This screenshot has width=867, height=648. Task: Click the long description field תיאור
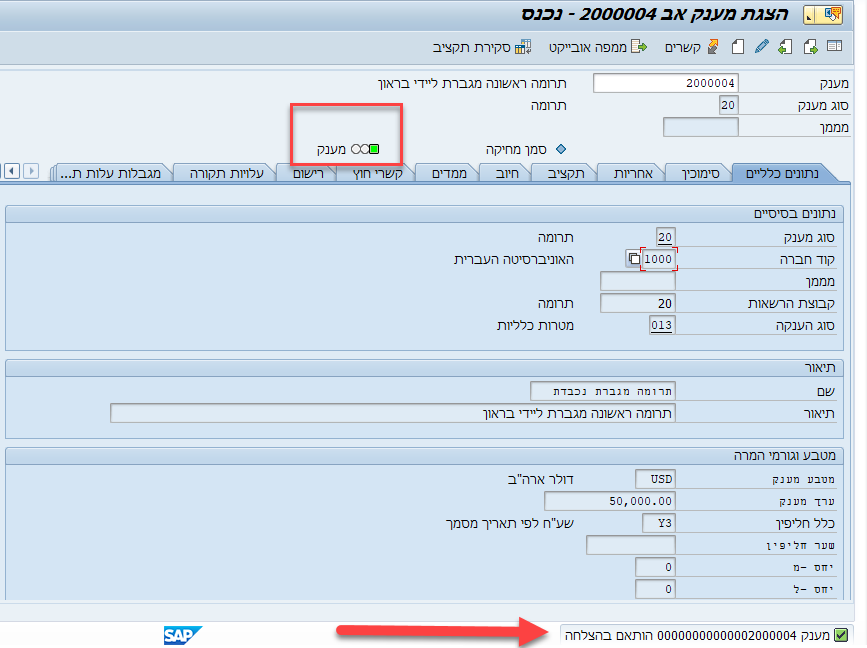pyautogui.click(x=393, y=414)
